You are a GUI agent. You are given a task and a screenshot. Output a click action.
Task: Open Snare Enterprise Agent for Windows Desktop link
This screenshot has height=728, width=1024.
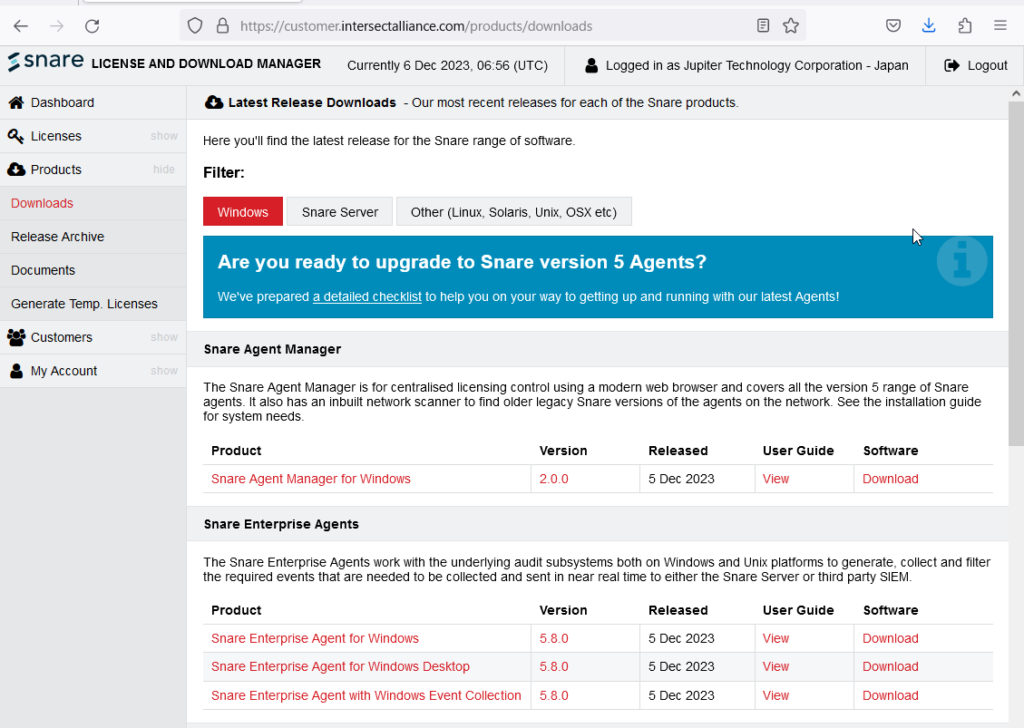(340, 667)
